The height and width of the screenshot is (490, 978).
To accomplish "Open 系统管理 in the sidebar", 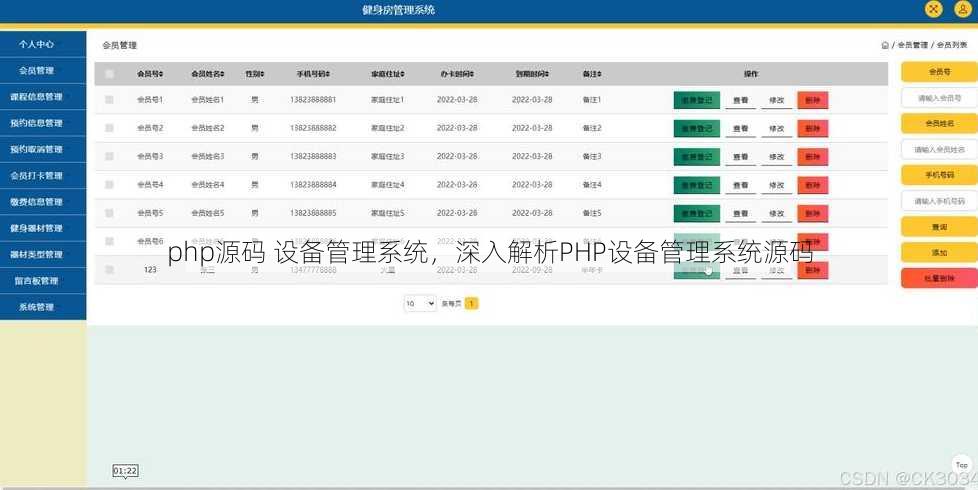I will click(x=43, y=307).
